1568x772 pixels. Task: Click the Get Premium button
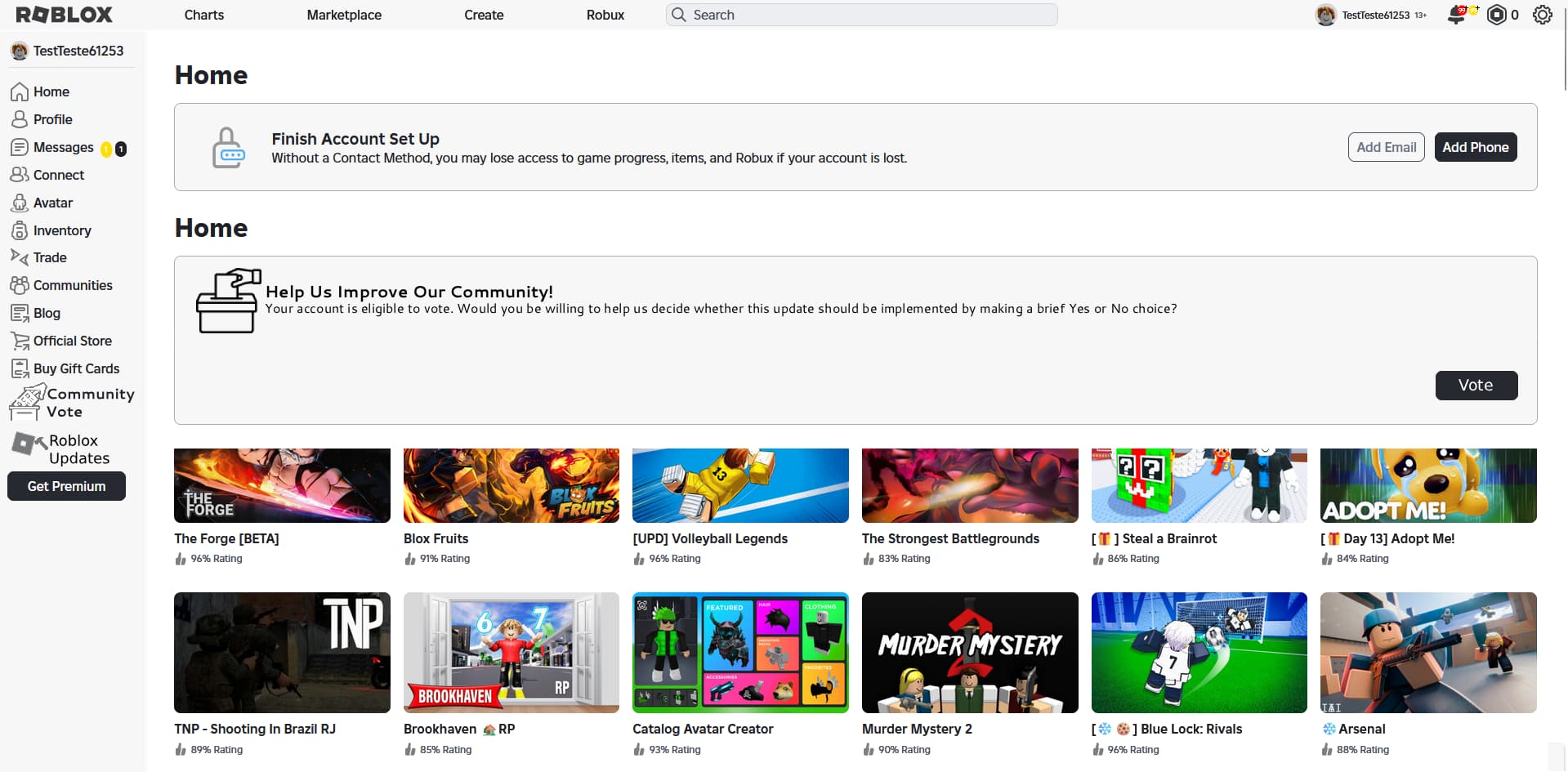pos(66,486)
